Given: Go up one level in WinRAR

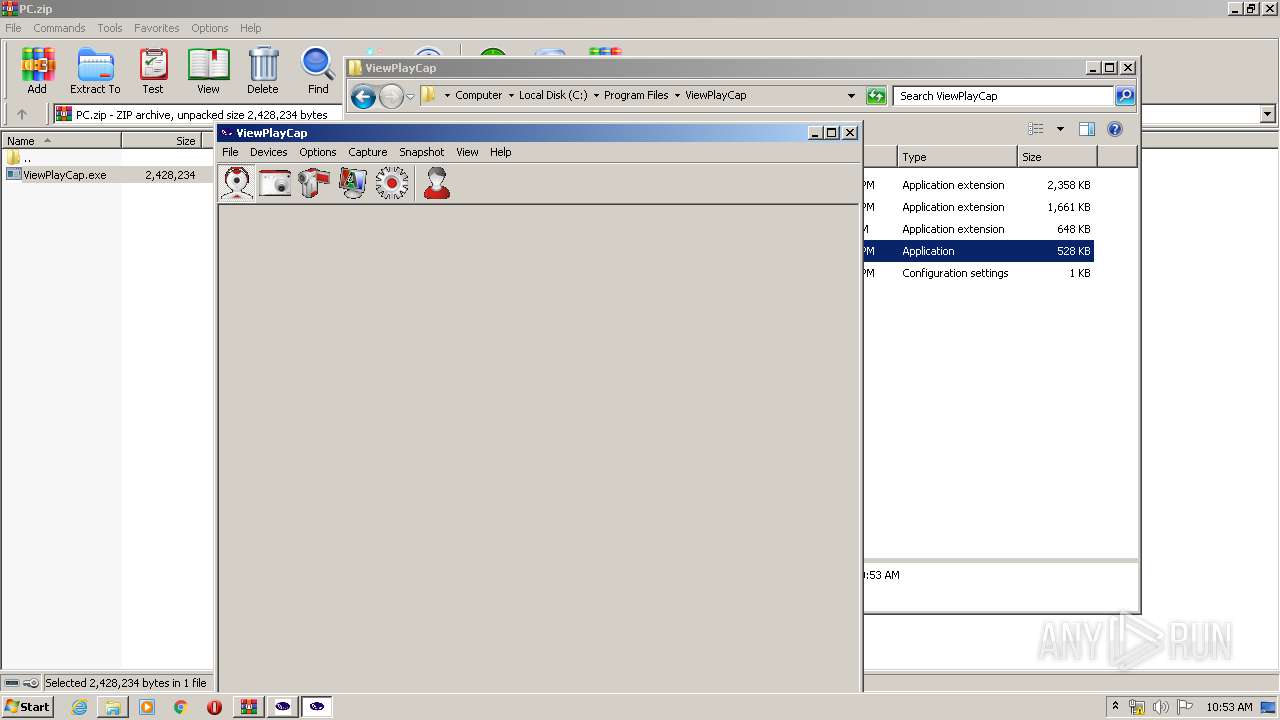Looking at the screenshot, I should click(x=22, y=114).
